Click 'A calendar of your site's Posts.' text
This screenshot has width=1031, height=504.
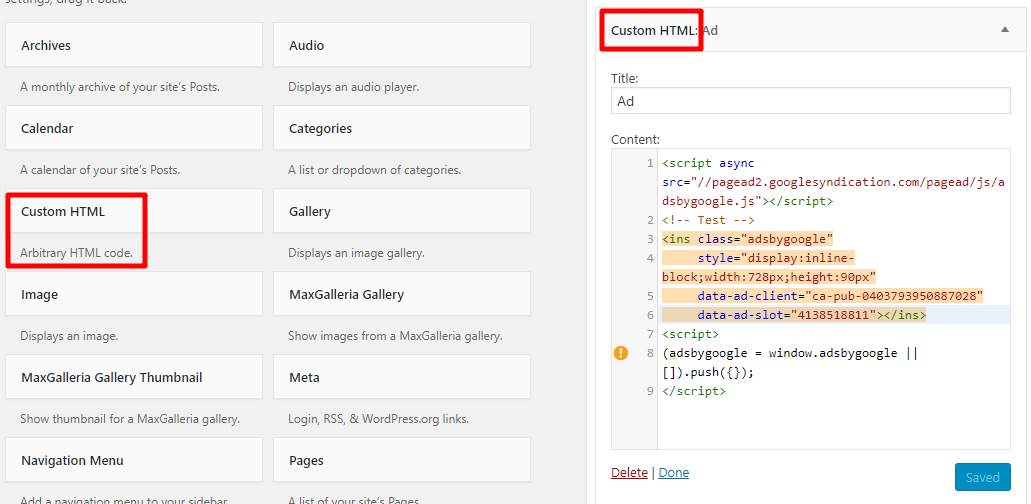click(100, 170)
